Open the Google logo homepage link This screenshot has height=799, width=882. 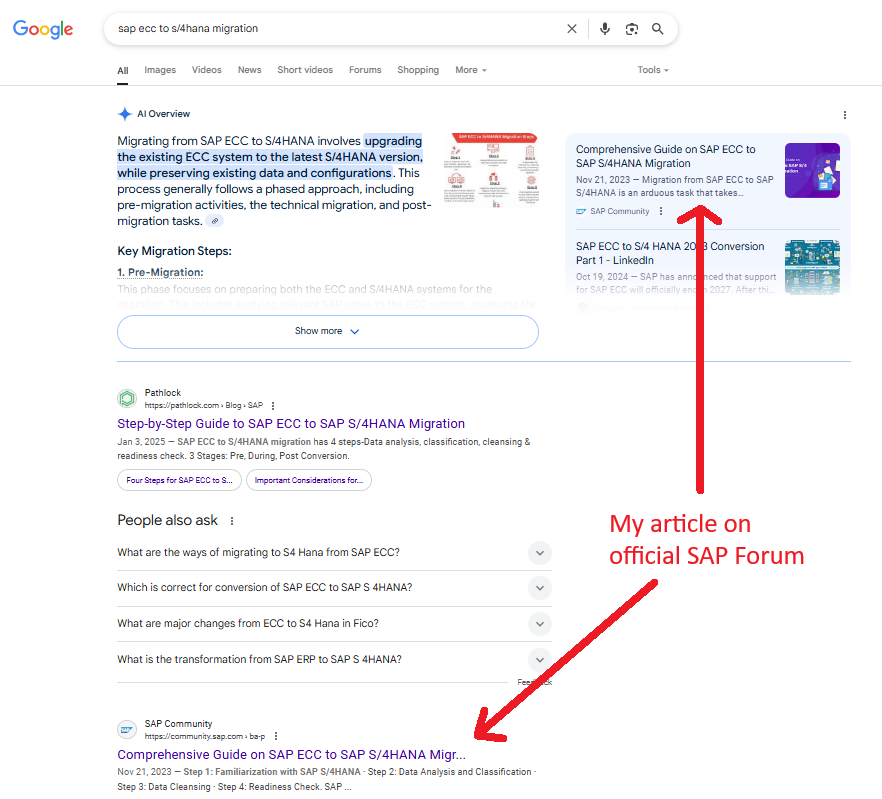[x=43, y=28]
